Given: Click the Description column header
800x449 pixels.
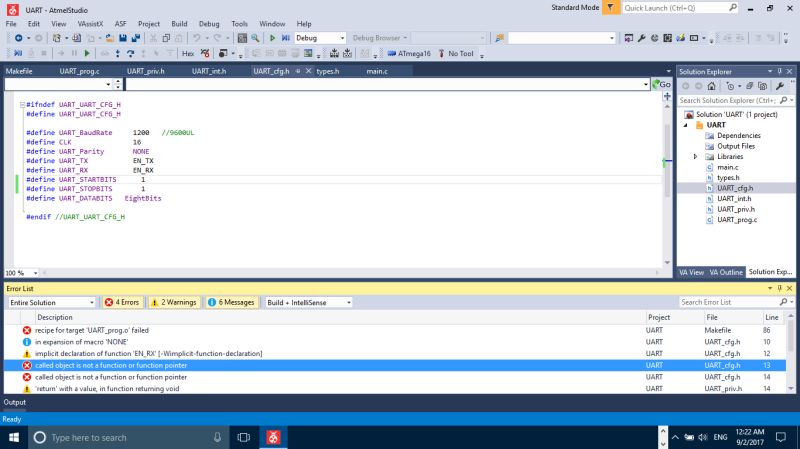Looking at the screenshot, I should click(x=55, y=317).
